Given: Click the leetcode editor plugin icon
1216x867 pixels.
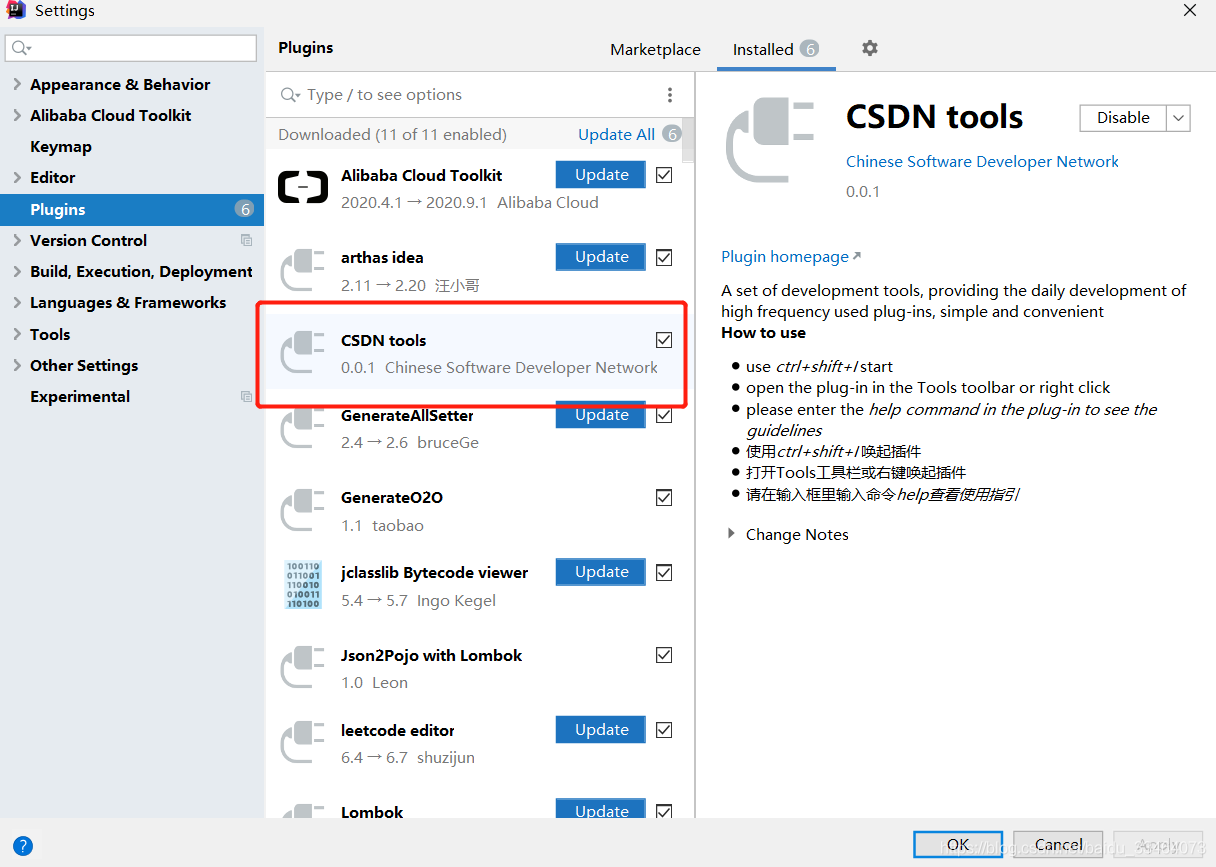Looking at the screenshot, I should click(x=303, y=743).
